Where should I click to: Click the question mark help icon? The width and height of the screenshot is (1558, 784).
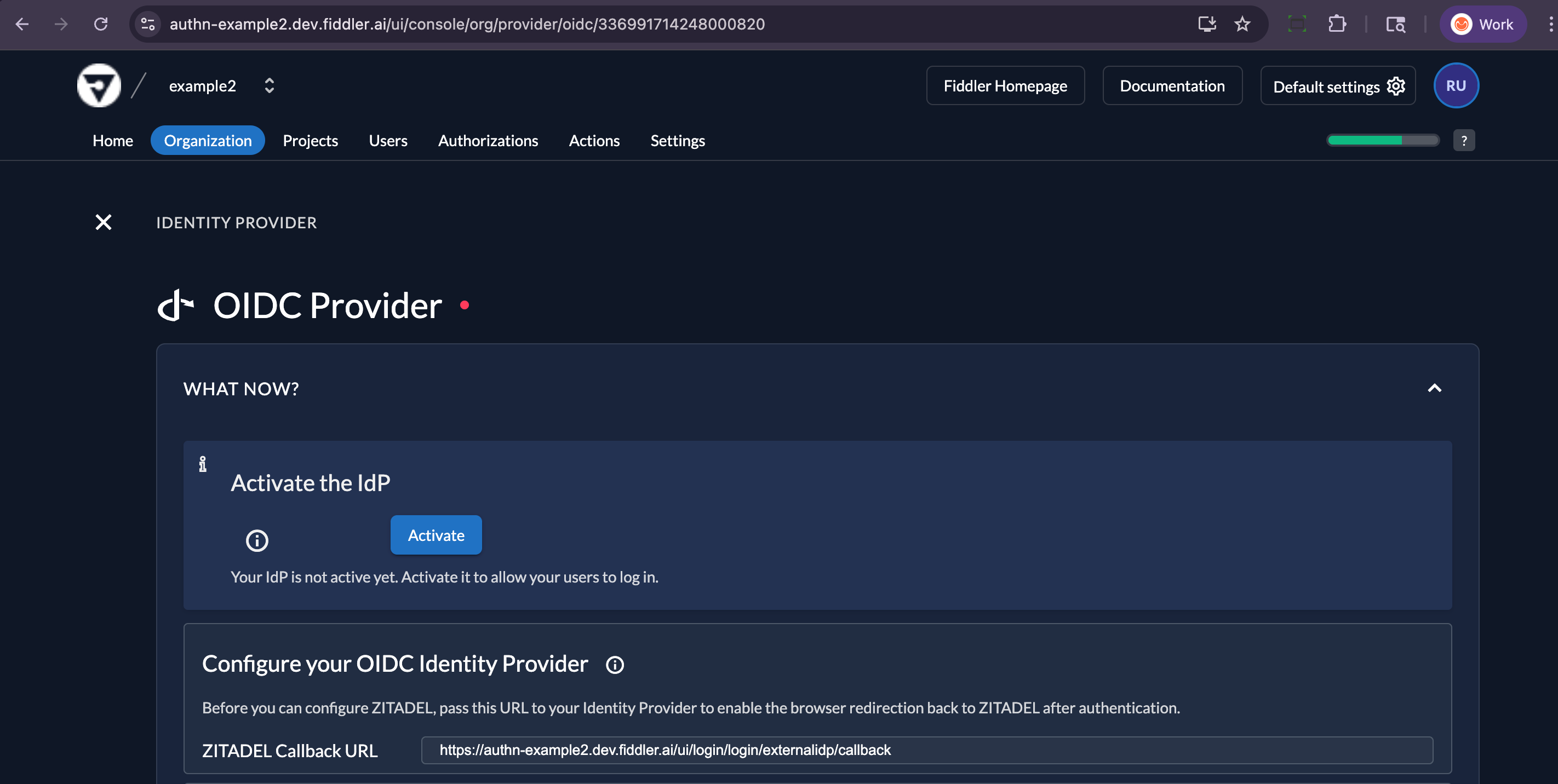point(1464,140)
